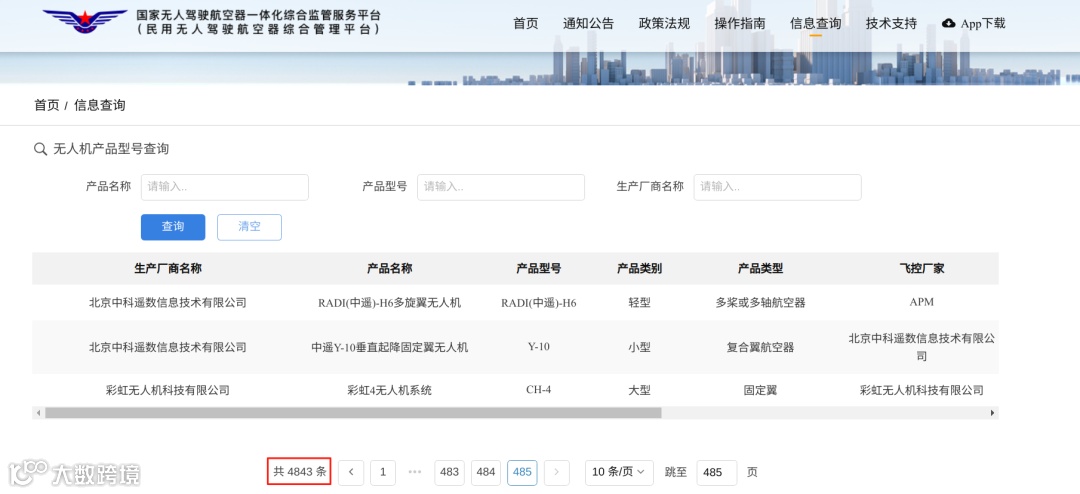Viewport: 1080px width, 494px height.
Task: Go to page 483 in pagination
Action: click(x=449, y=472)
